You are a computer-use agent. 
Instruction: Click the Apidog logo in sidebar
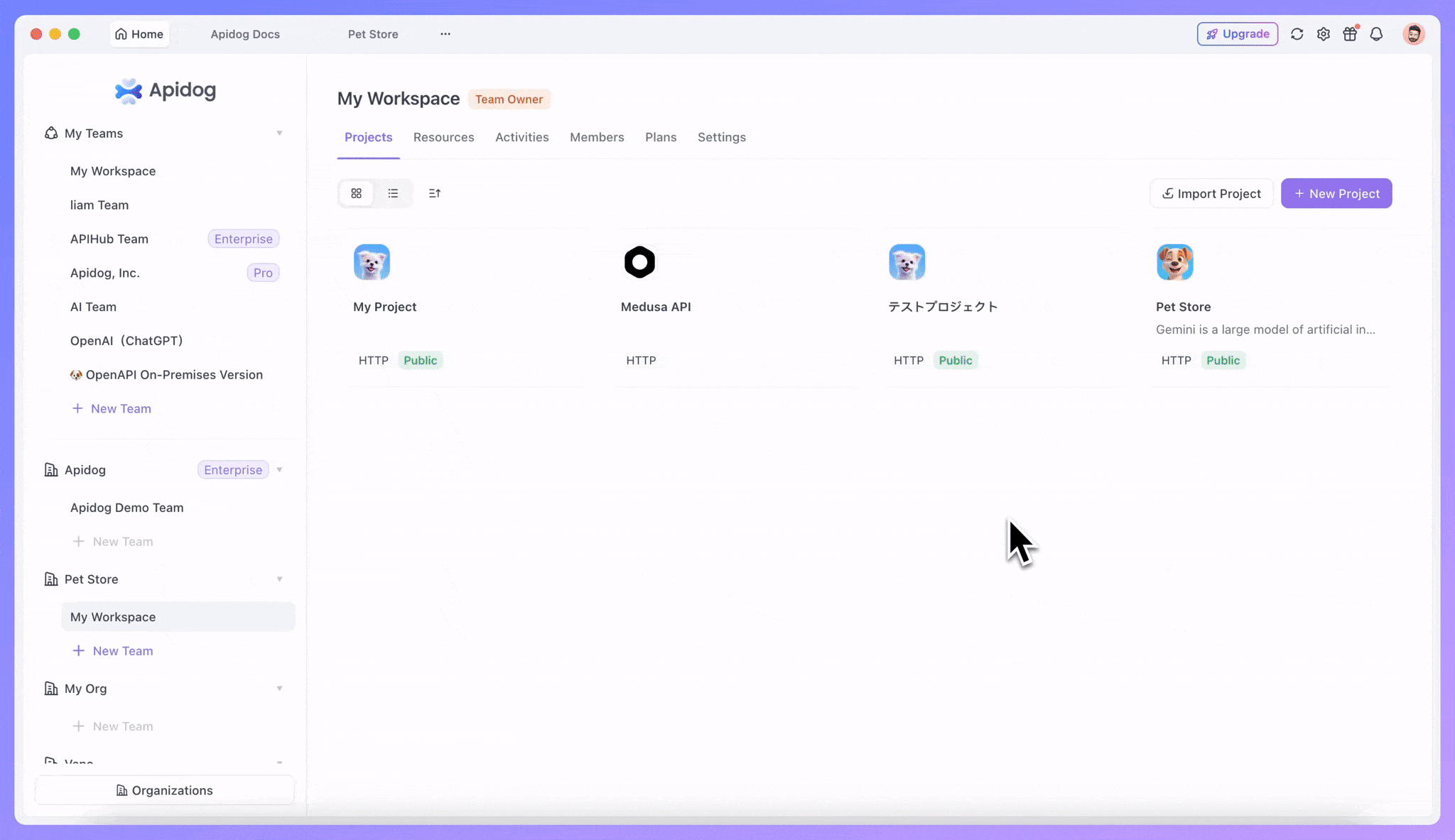tap(166, 90)
